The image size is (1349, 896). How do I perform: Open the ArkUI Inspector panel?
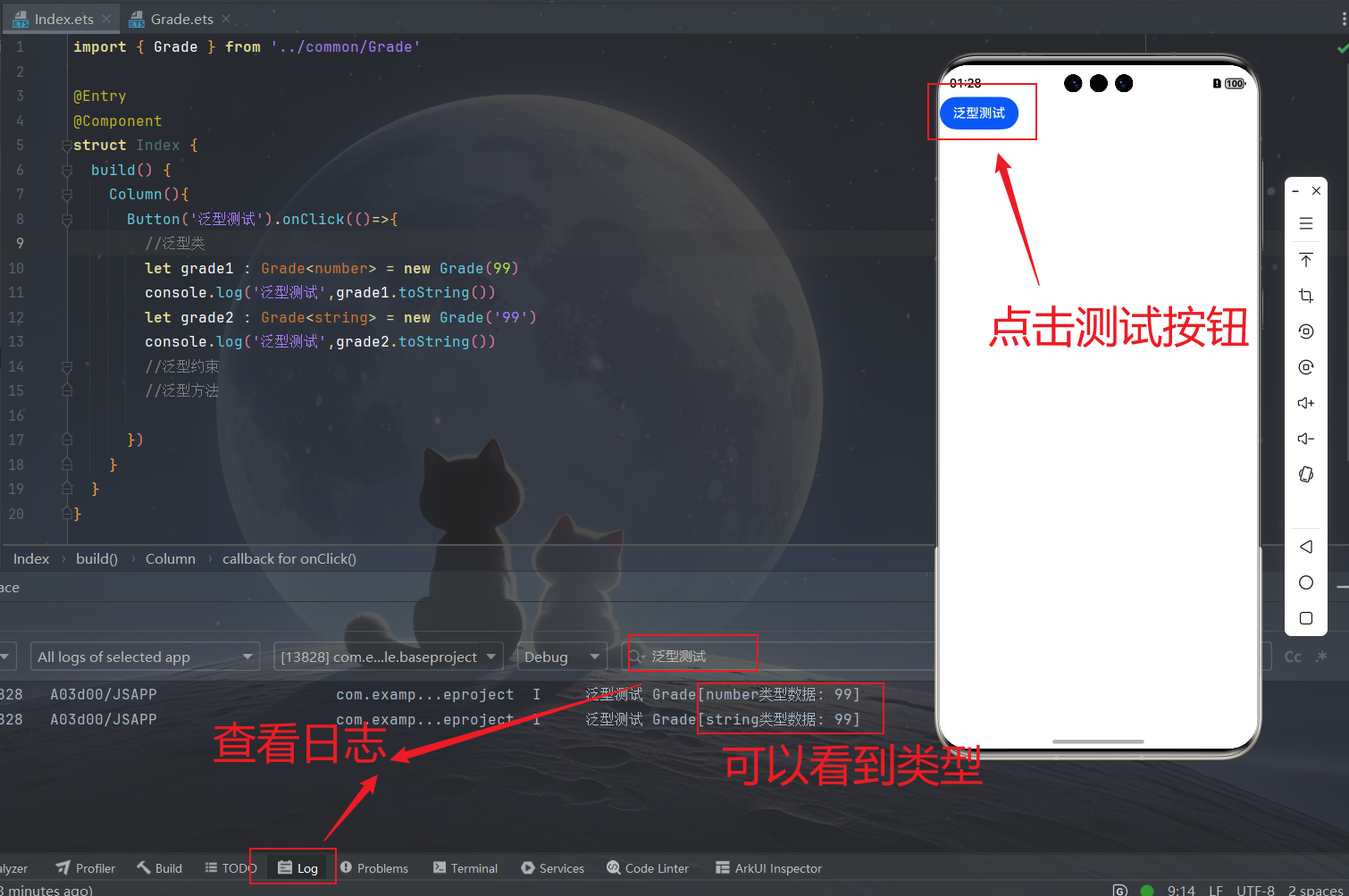(768, 867)
